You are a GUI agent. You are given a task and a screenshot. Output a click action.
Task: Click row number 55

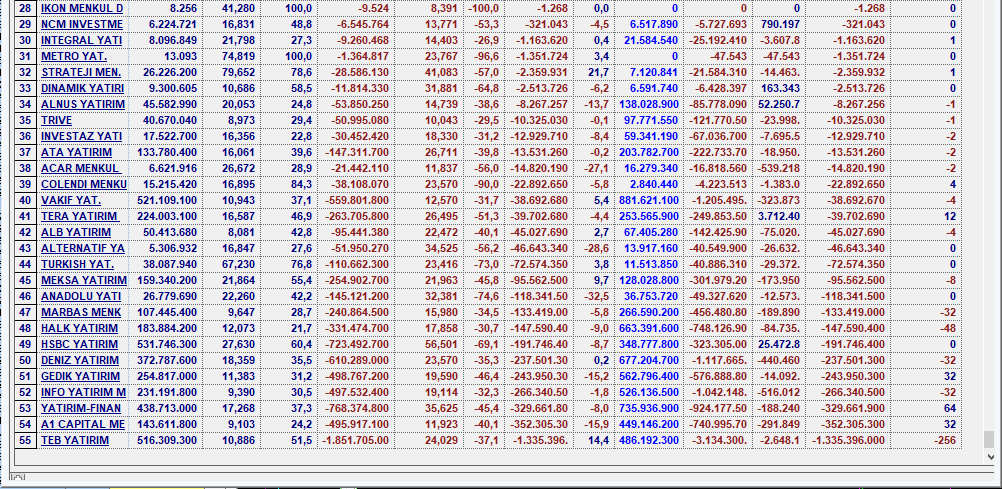coord(26,440)
